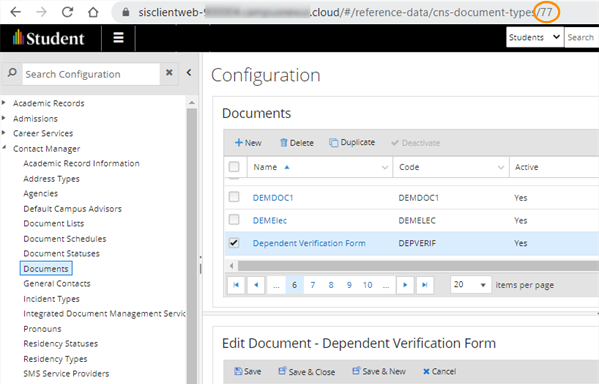Expand the Academic Records tree node

point(4,103)
